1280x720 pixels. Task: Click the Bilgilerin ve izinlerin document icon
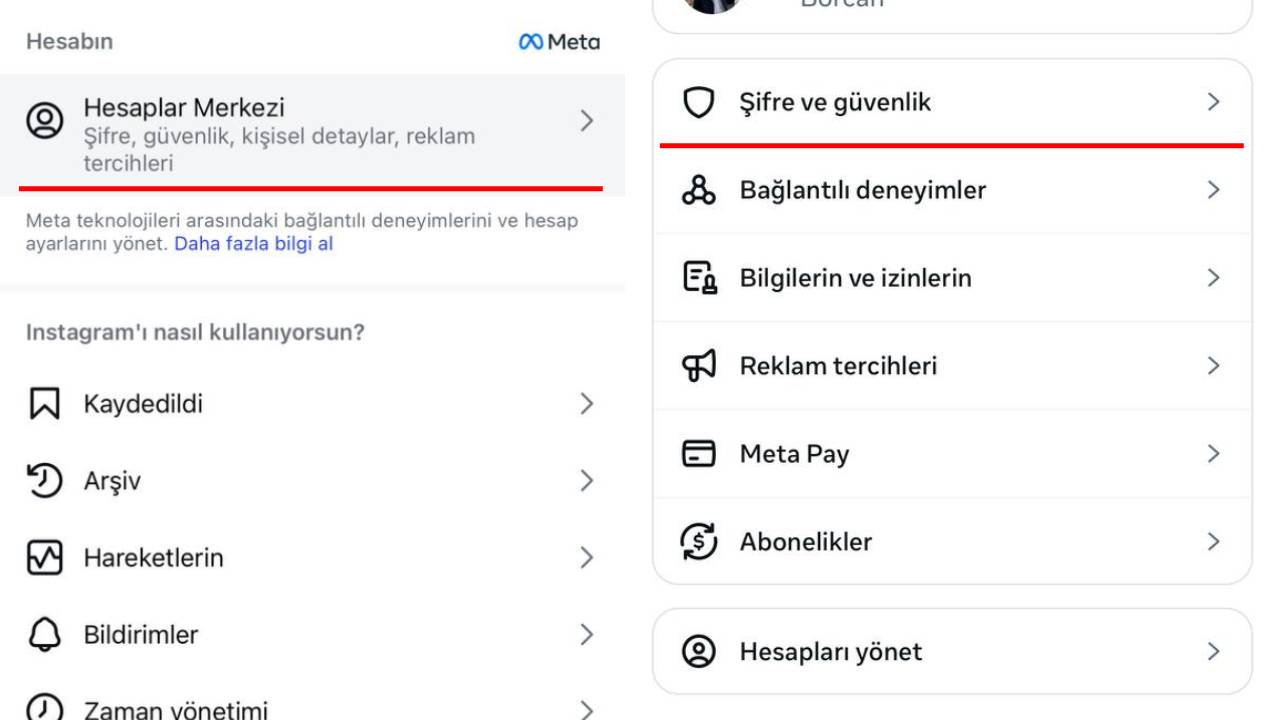(700, 277)
